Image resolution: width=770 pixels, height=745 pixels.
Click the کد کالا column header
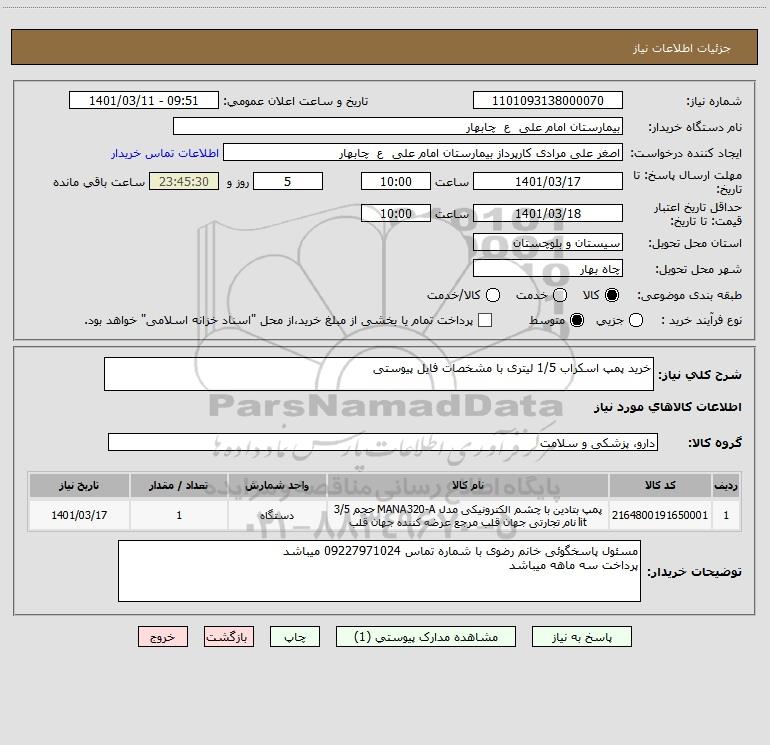pos(660,485)
